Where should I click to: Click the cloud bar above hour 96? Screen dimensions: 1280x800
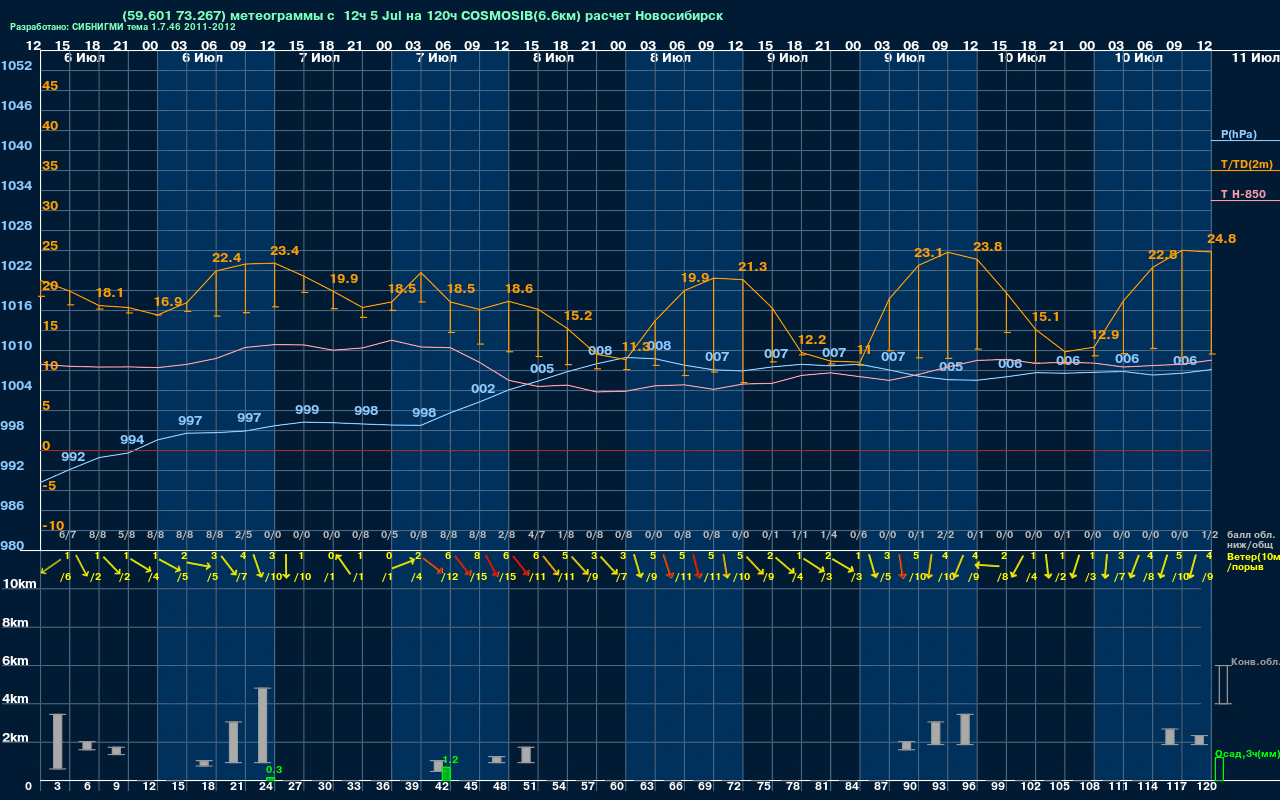(965, 729)
